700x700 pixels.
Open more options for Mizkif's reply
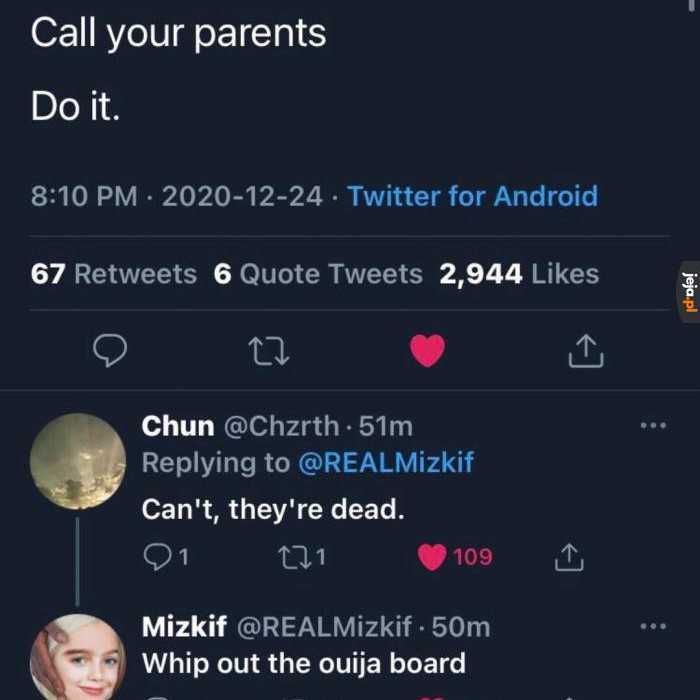[652, 627]
